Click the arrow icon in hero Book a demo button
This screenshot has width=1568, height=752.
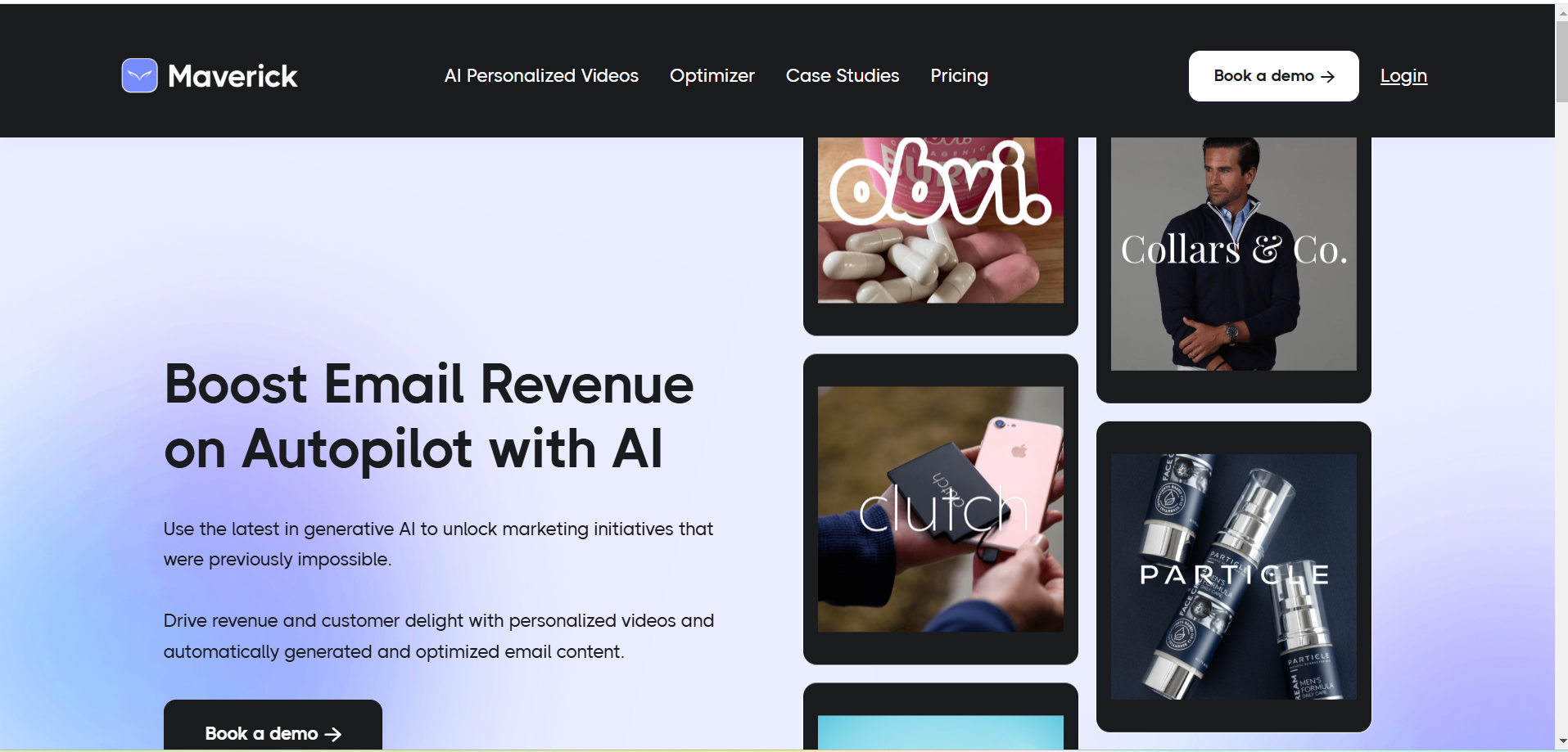click(x=332, y=734)
